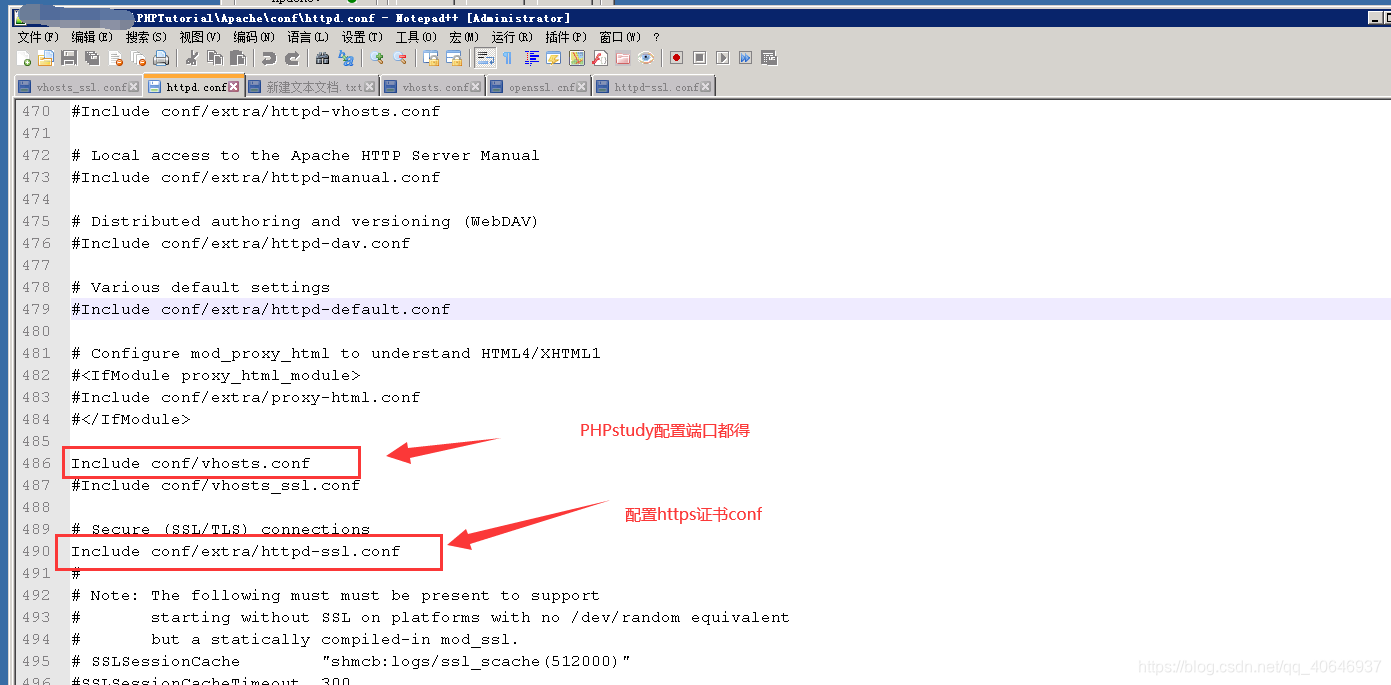Stop macro recording button
Viewport: 1391px width, 685px height.
699,58
